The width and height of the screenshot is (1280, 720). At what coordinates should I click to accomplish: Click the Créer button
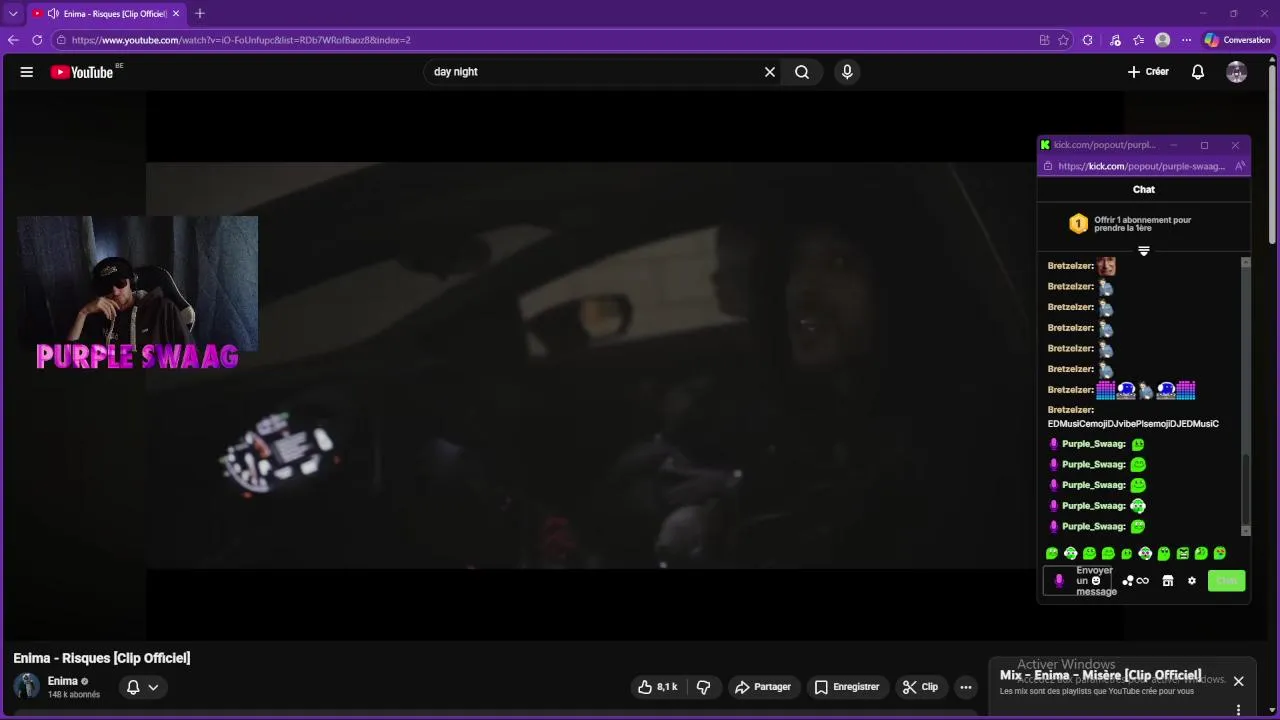(1148, 72)
